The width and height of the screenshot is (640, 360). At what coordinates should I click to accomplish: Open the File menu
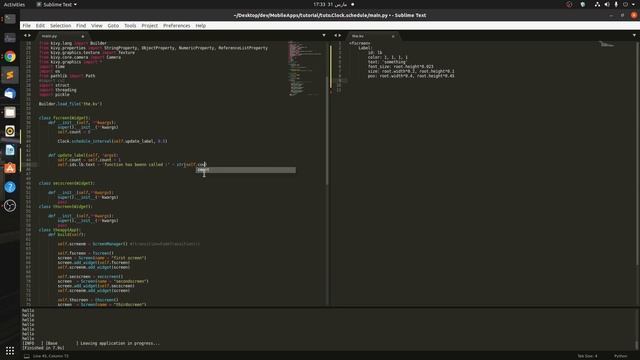[x=27, y=25]
